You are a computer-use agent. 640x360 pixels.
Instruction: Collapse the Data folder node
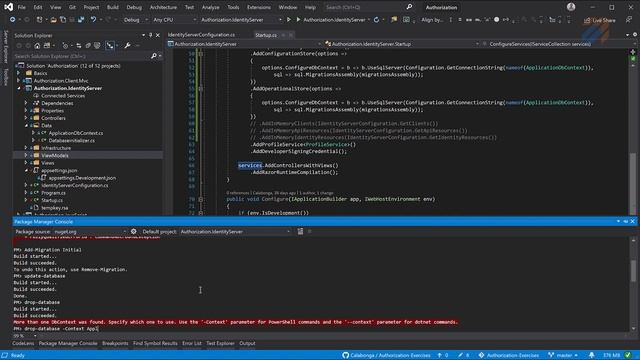click(x=26, y=125)
